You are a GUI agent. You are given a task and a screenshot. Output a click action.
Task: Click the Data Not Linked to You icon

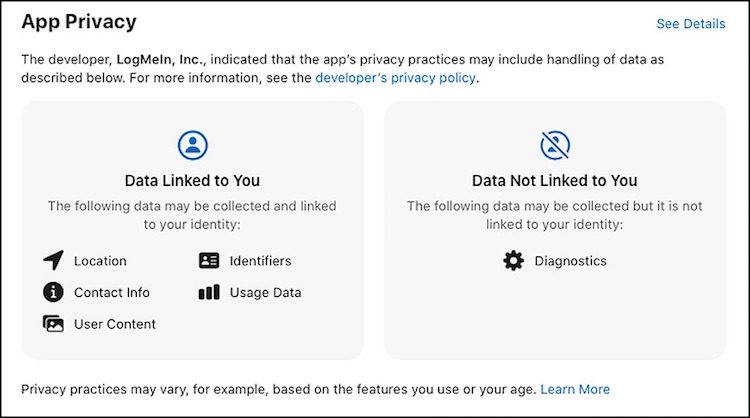point(555,146)
